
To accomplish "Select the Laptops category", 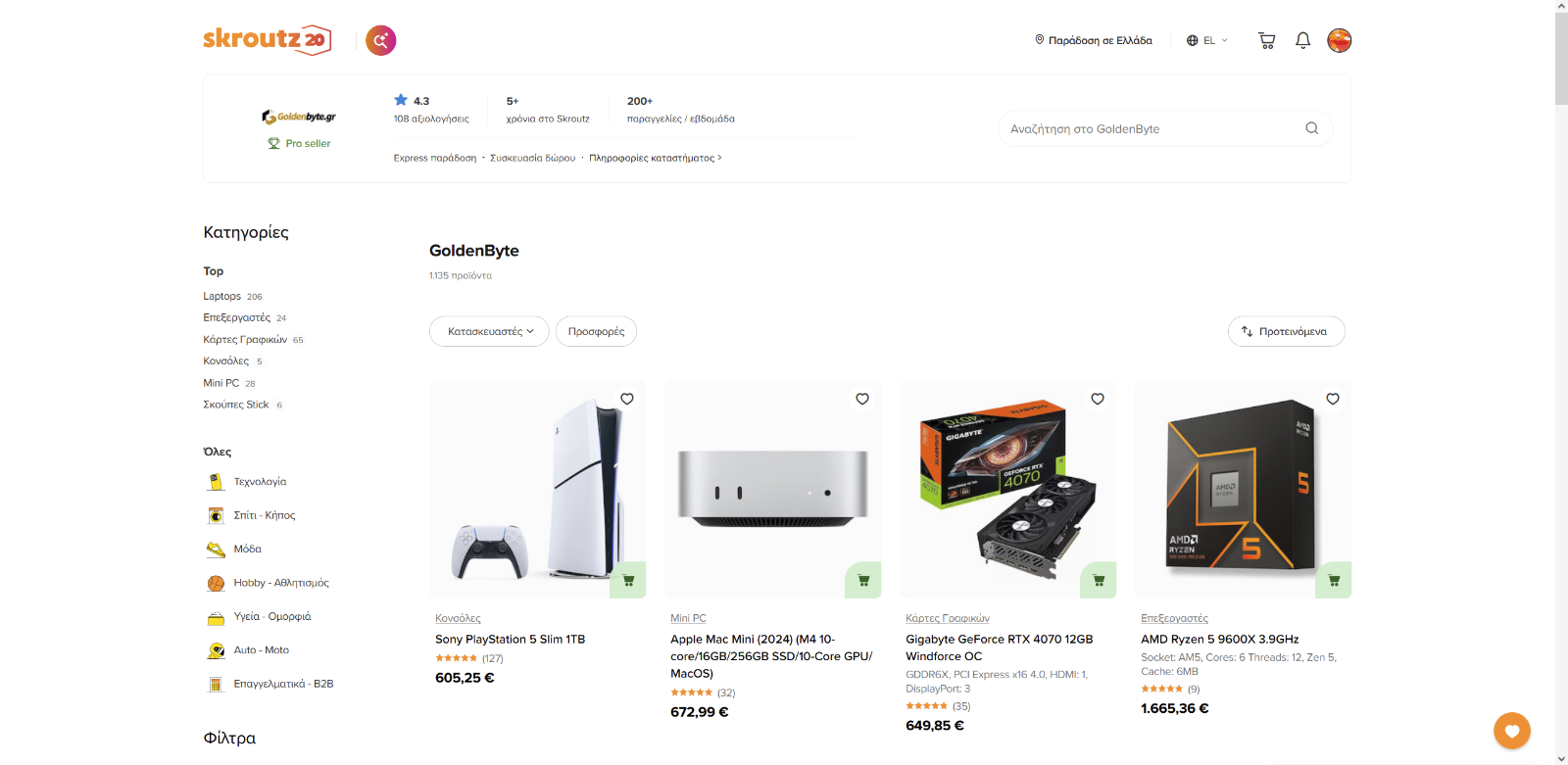I will 222,296.
